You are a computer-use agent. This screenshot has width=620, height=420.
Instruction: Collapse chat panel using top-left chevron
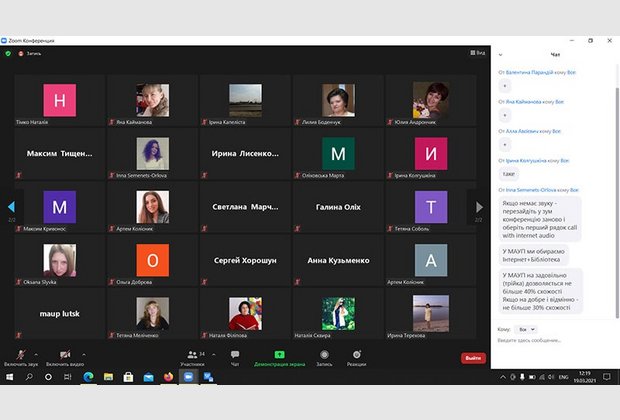(x=500, y=54)
